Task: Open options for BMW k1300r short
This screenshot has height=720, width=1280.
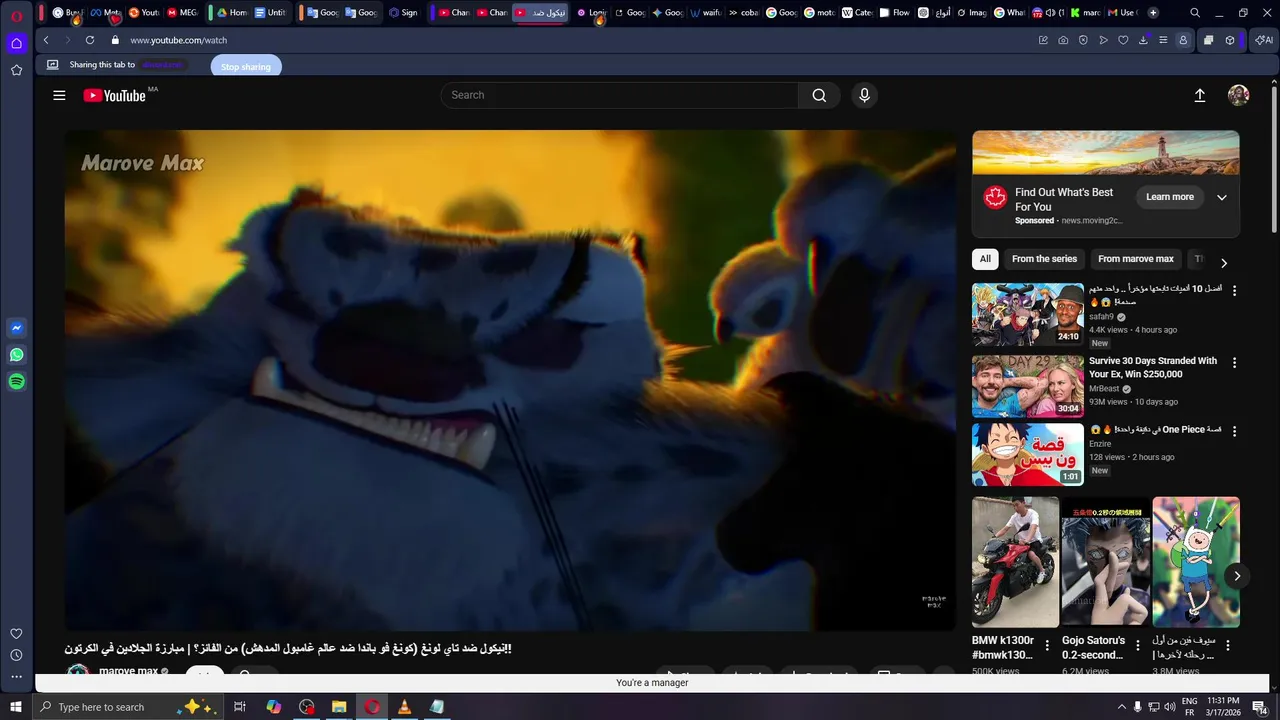Action: click(x=1047, y=646)
